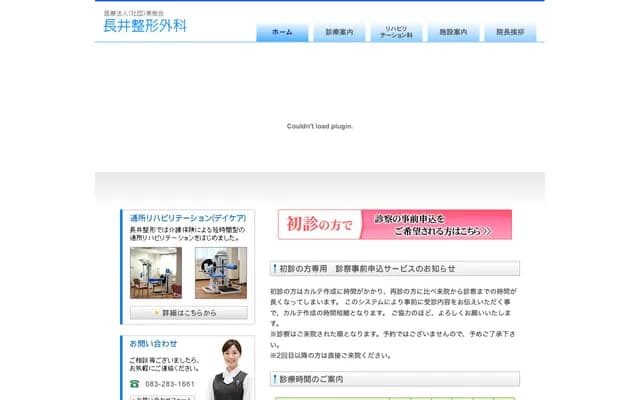Click the 初診の方で pink banner
The height and width of the screenshot is (400, 640).
pos(395,224)
